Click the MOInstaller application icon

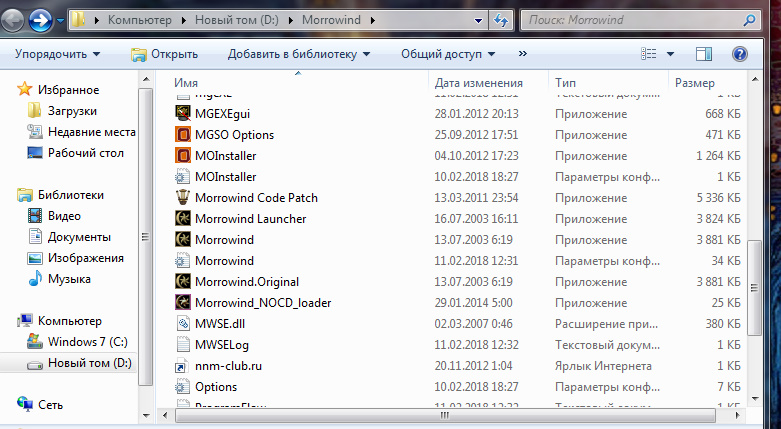click(183, 155)
